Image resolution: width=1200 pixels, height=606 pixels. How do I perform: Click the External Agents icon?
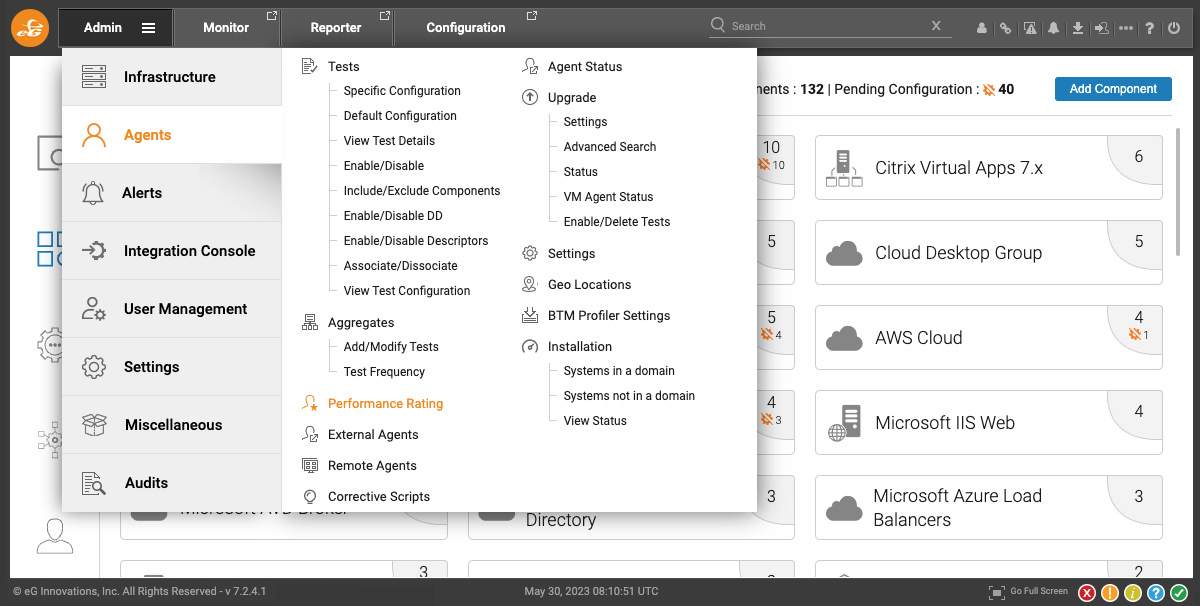(x=309, y=434)
